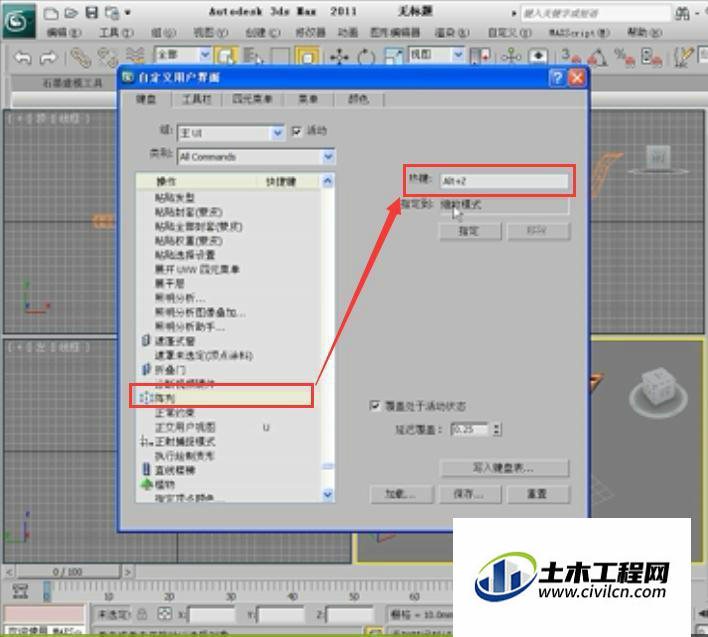
Task: Open the MAXScript(M) menu
Action: [x=579, y=33]
